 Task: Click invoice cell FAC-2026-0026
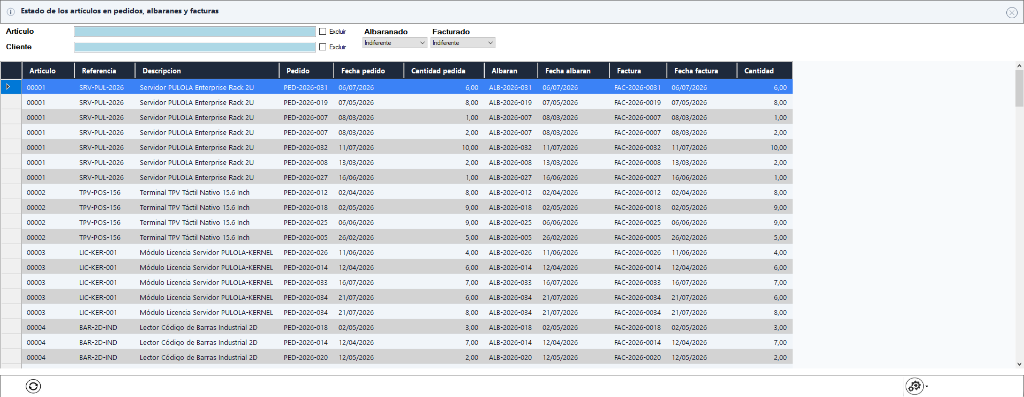638,252
